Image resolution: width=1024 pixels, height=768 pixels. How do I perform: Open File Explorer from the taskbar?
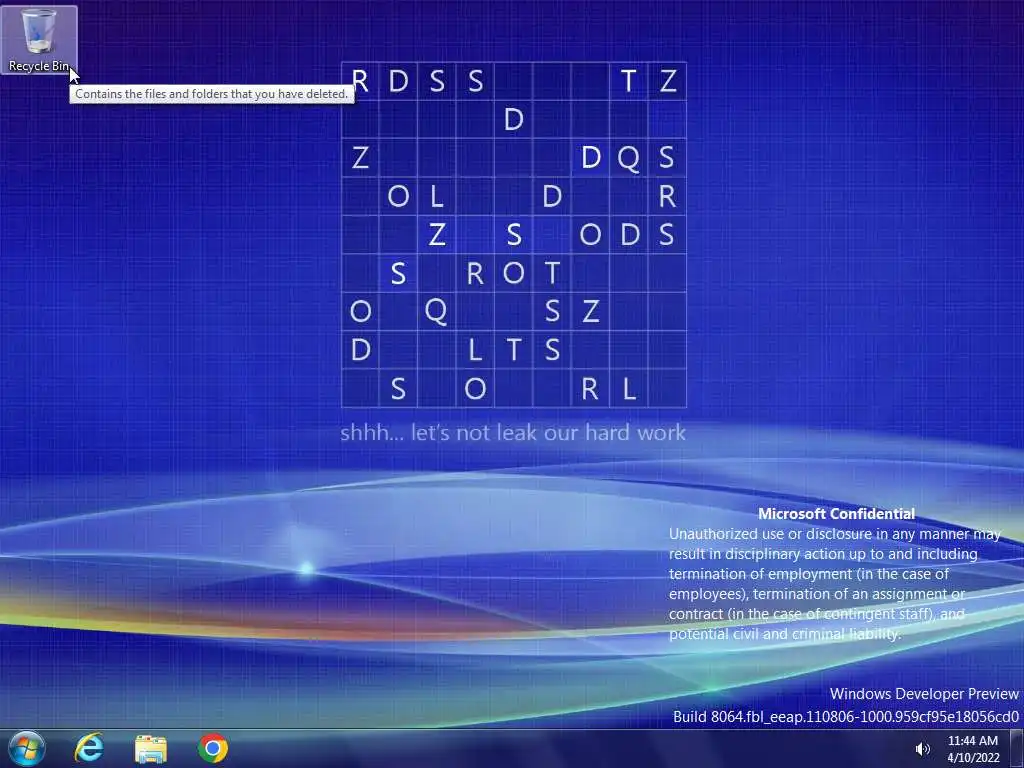click(x=151, y=748)
